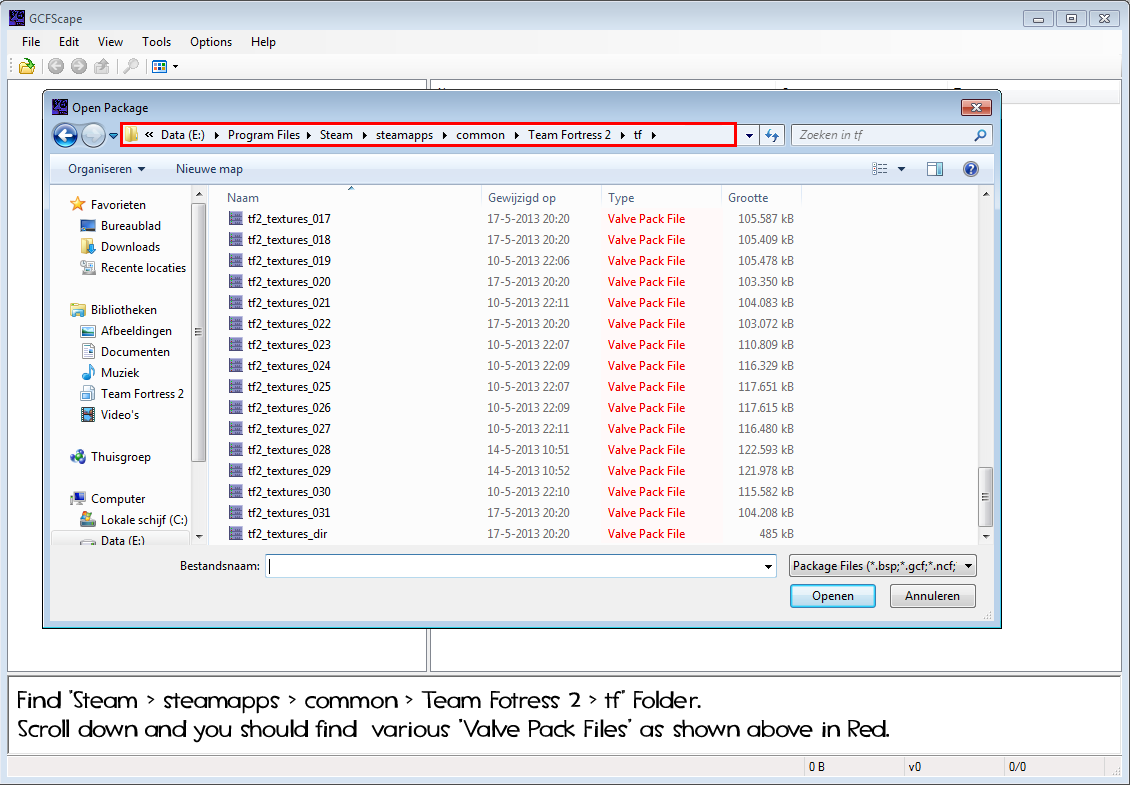Go back with the dialog's blue back button
The width and height of the screenshot is (1130, 785).
click(x=66, y=135)
